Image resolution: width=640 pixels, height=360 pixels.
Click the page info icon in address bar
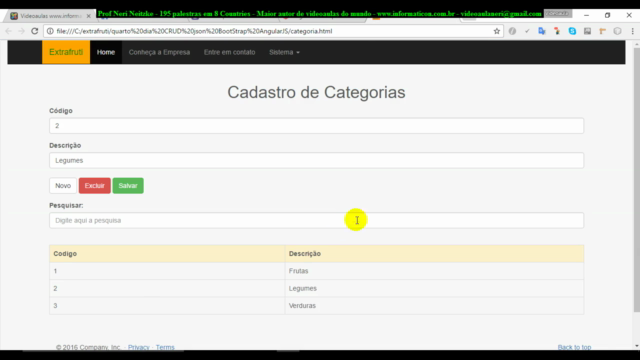pyautogui.click(x=50, y=31)
